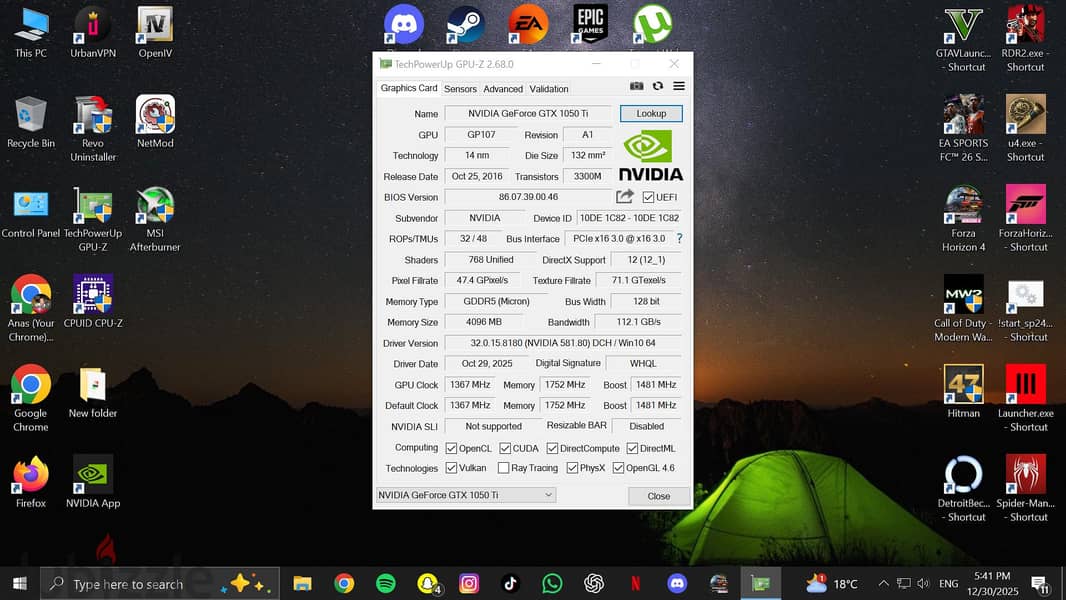The height and width of the screenshot is (600, 1066).
Task: Click the Name field showing GTX 1050 Ti
Action: 528,113
